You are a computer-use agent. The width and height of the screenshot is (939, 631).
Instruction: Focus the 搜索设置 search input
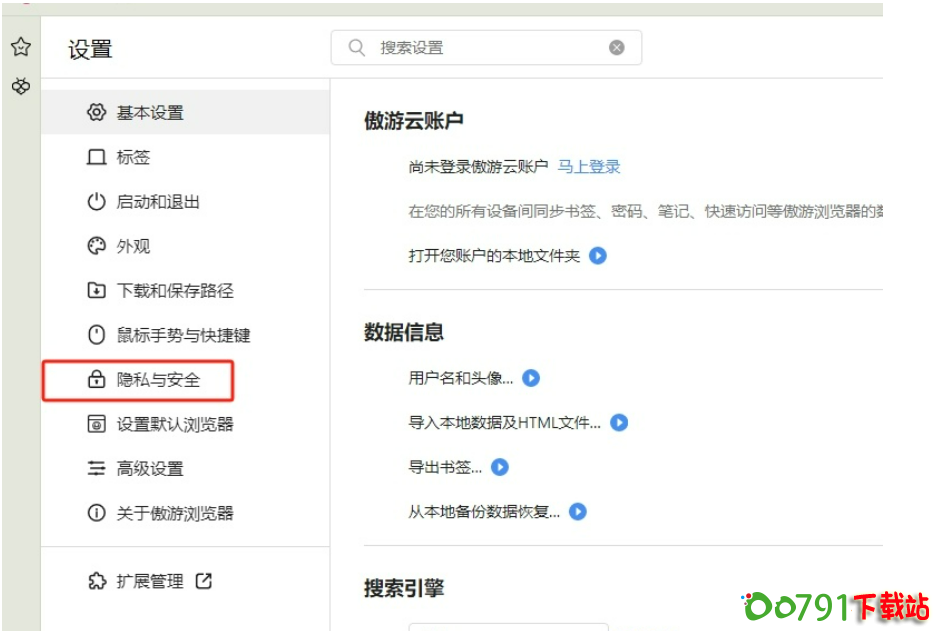[x=486, y=47]
